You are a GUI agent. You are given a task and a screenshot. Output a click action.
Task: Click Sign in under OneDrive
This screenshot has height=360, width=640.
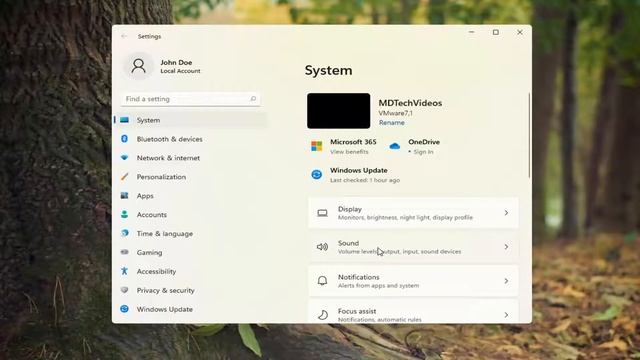tap(423, 151)
